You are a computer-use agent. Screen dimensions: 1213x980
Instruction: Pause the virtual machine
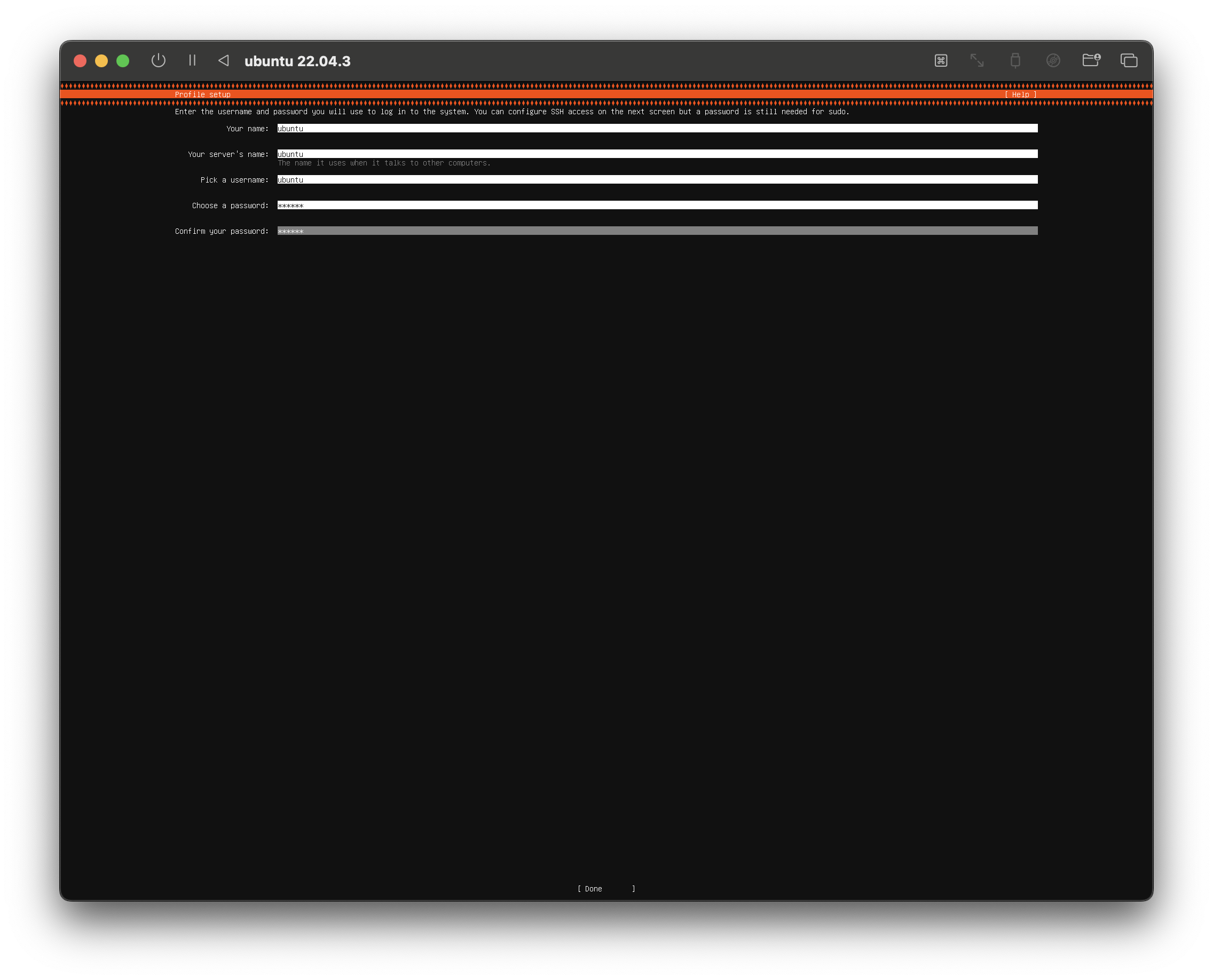(192, 60)
